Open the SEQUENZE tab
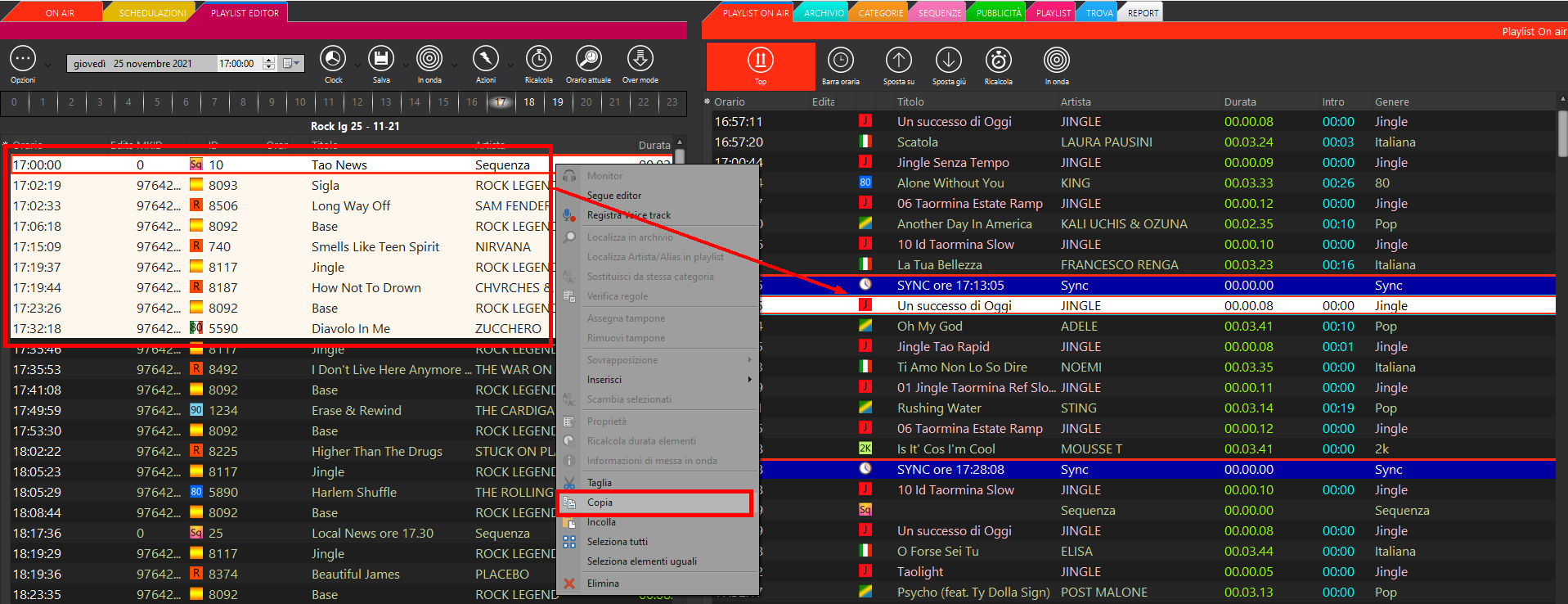The height and width of the screenshot is (604, 1568). (x=940, y=13)
